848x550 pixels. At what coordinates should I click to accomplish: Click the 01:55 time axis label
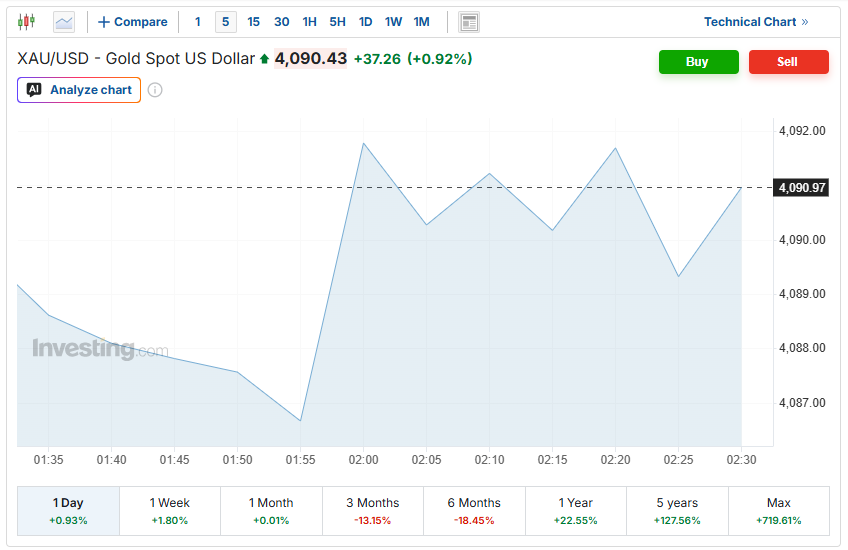(x=300, y=460)
